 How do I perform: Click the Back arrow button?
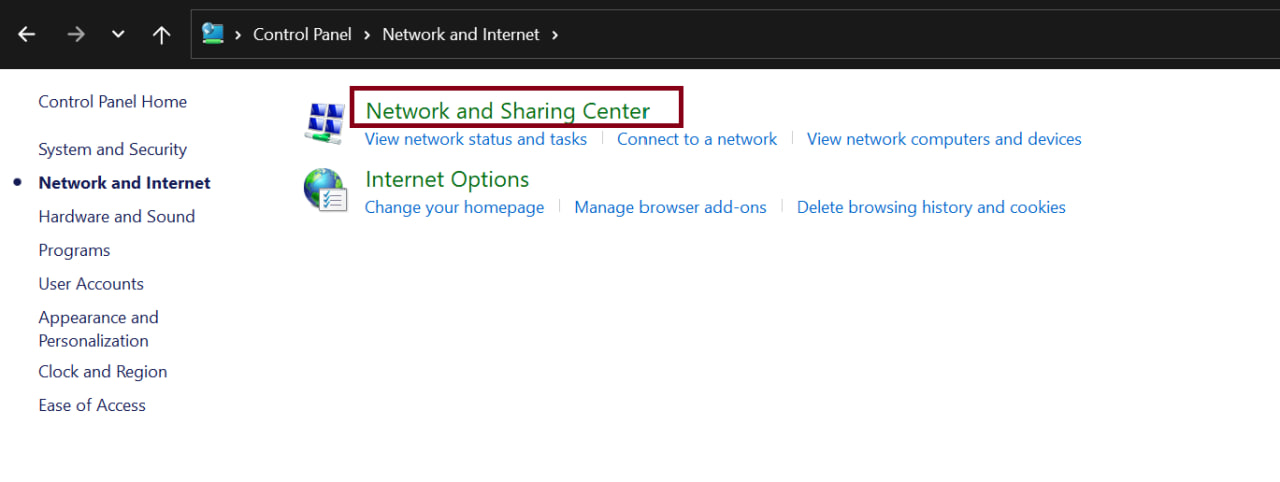pos(27,34)
